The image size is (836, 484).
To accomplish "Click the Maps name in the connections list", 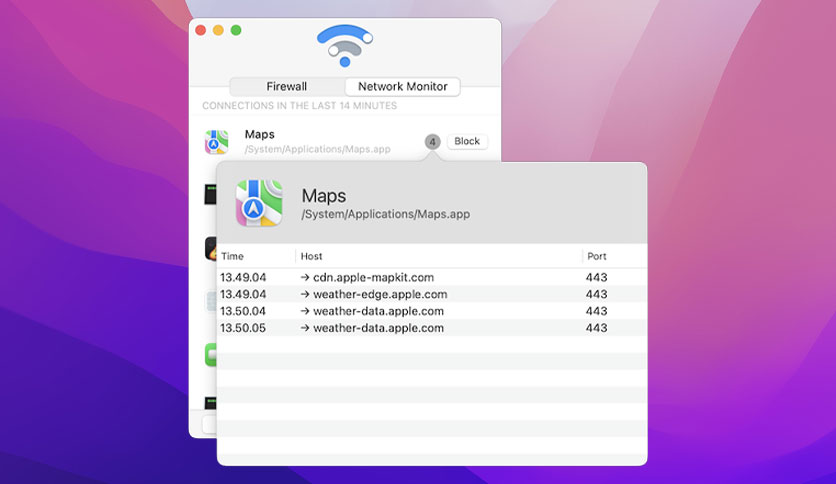I will click(260, 134).
